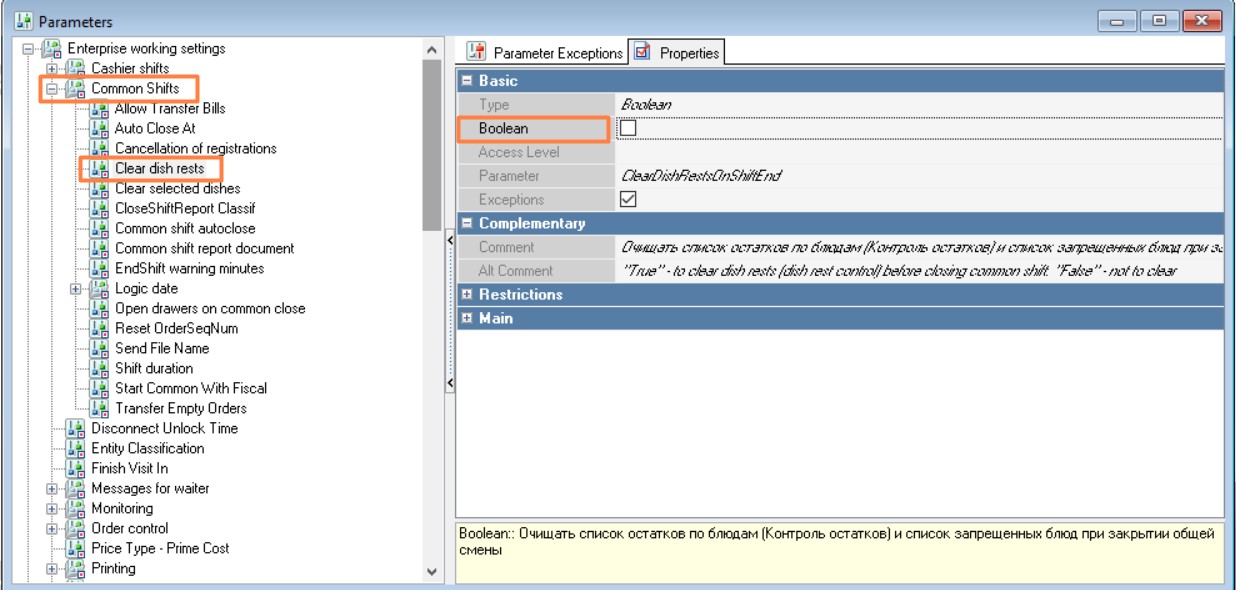Viewport: 1236px width, 590px height.
Task: Click the Allow Transfer Bills parameter icon
Action: [x=98, y=108]
